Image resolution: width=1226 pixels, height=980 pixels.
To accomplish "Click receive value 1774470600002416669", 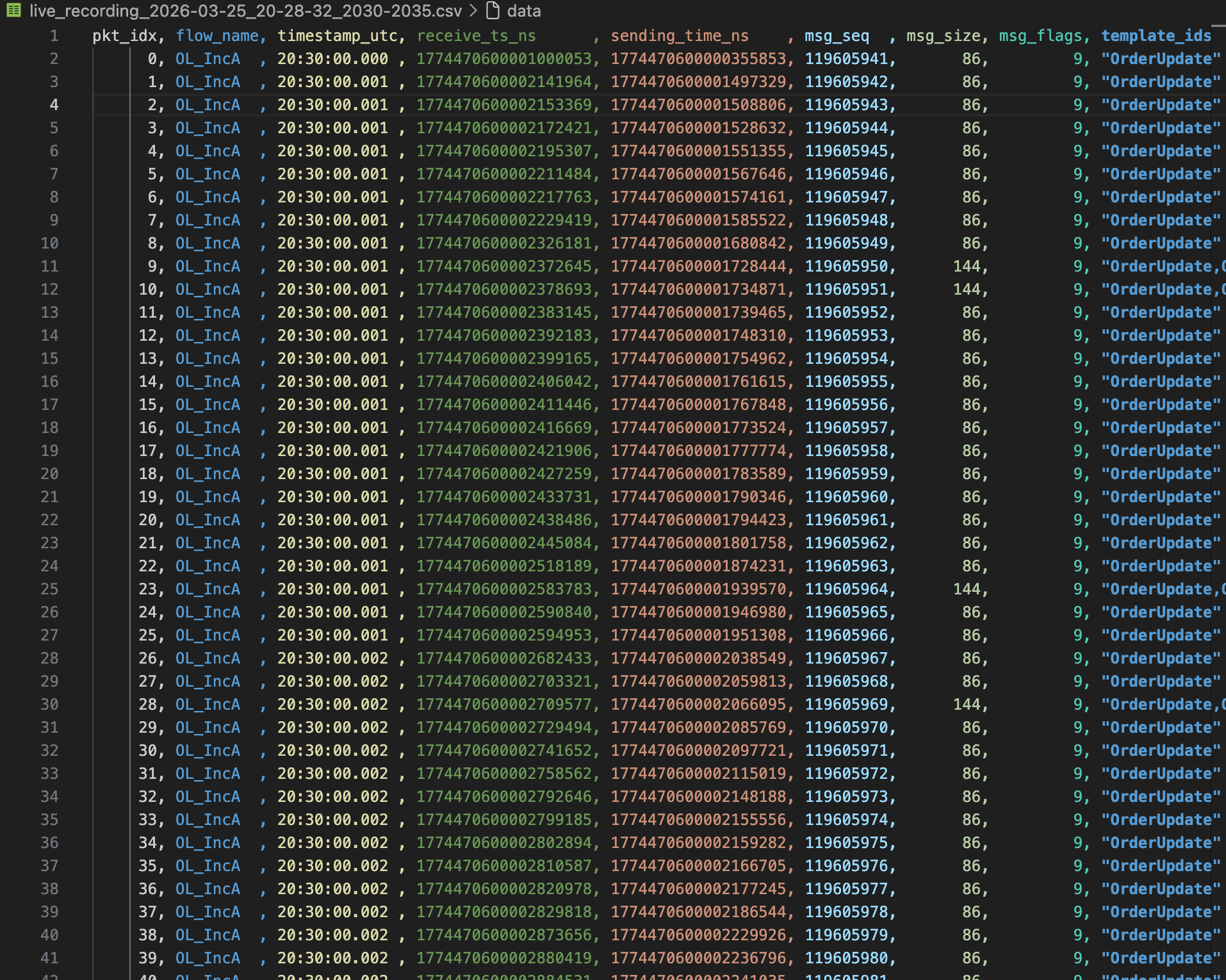I will (x=504, y=428).
